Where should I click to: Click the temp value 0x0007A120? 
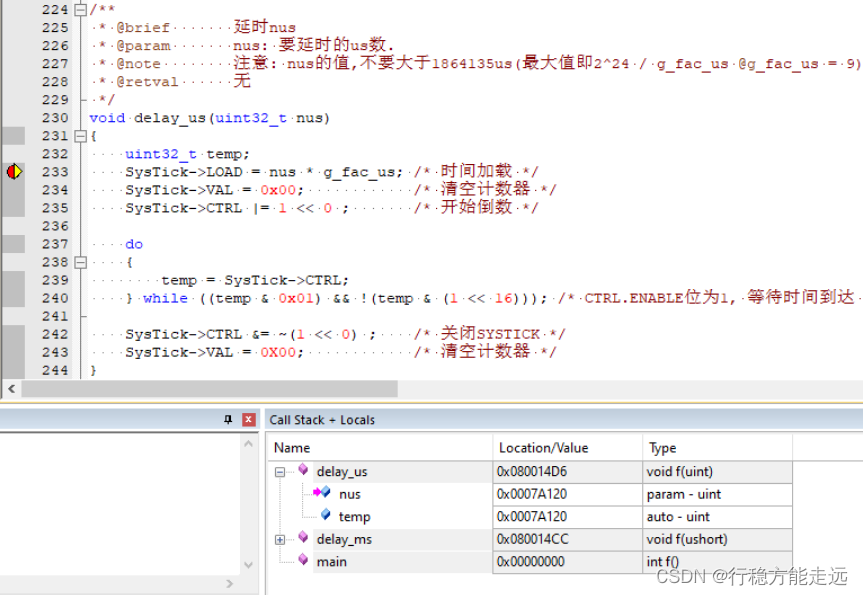tap(532, 517)
